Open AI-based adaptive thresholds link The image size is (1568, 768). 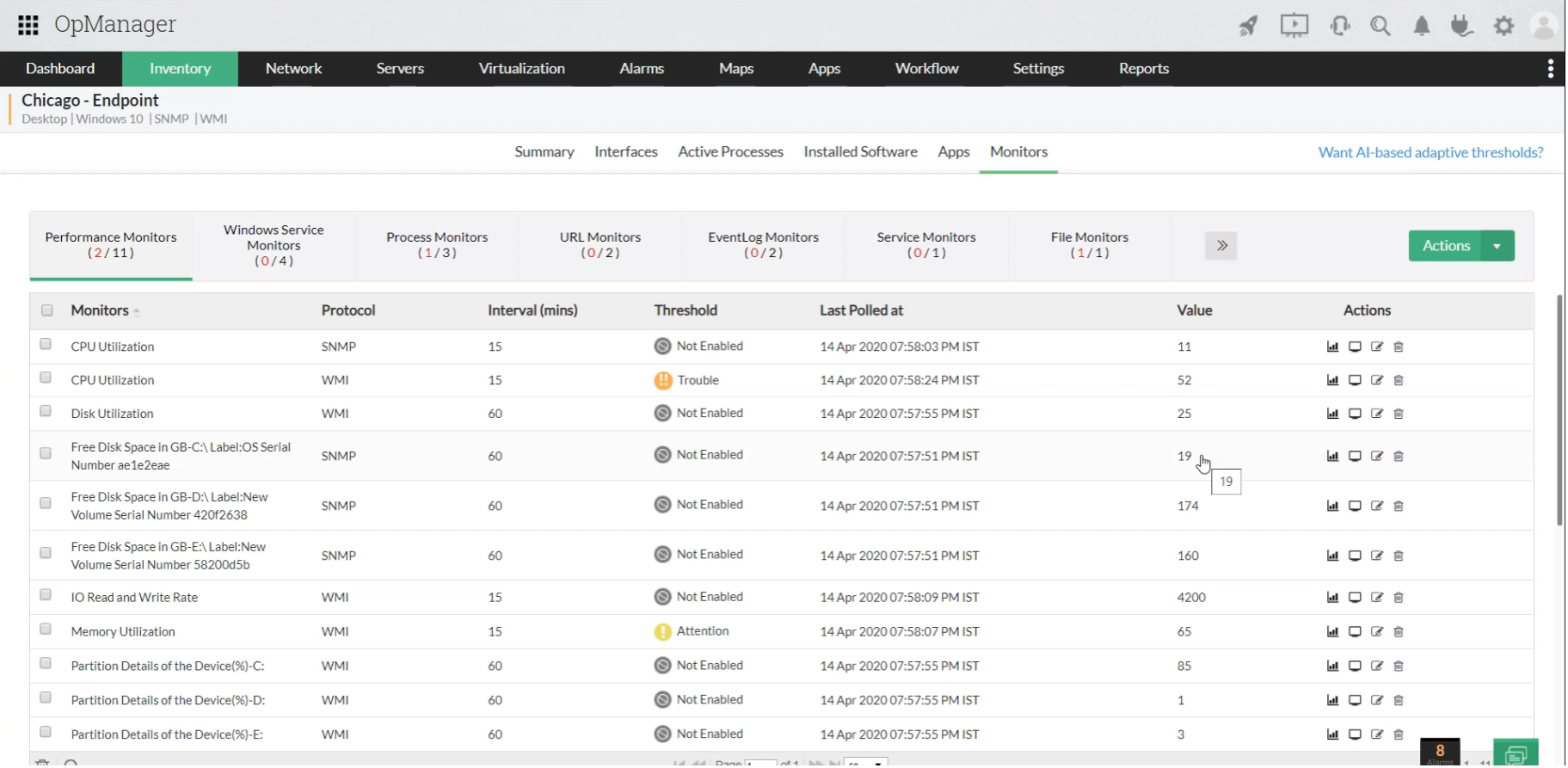click(1430, 153)
